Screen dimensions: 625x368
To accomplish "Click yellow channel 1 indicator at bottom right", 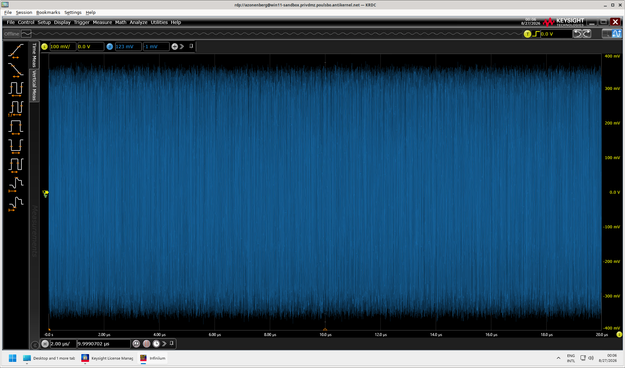I will click(x=619, y=334).
